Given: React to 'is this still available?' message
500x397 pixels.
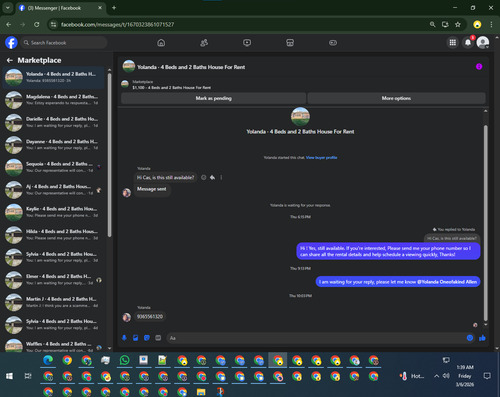Looking at the screenshot, I should pyautogui.click(x=204, y=178).
